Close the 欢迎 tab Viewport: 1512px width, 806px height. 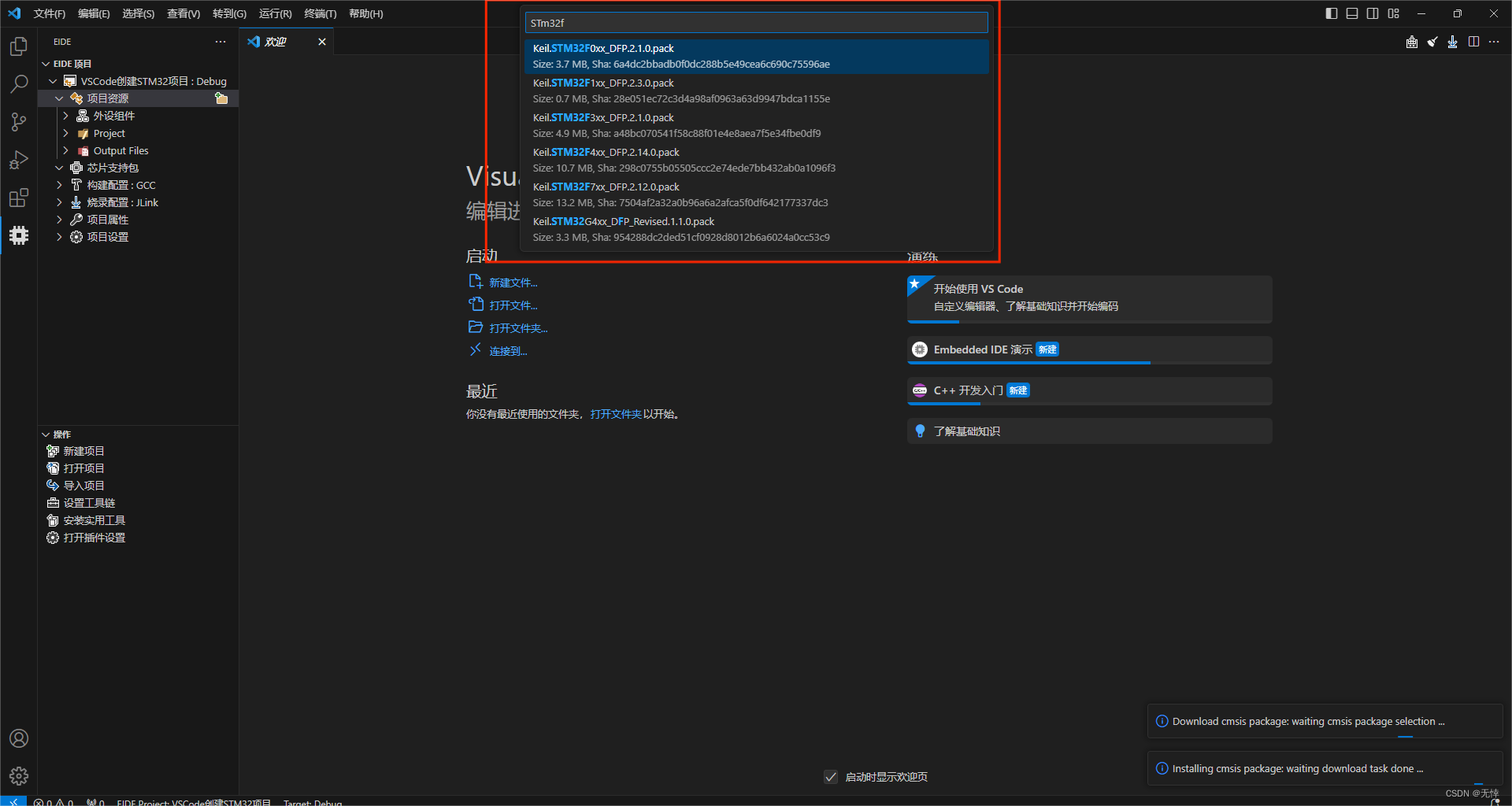tap(322, 42)
